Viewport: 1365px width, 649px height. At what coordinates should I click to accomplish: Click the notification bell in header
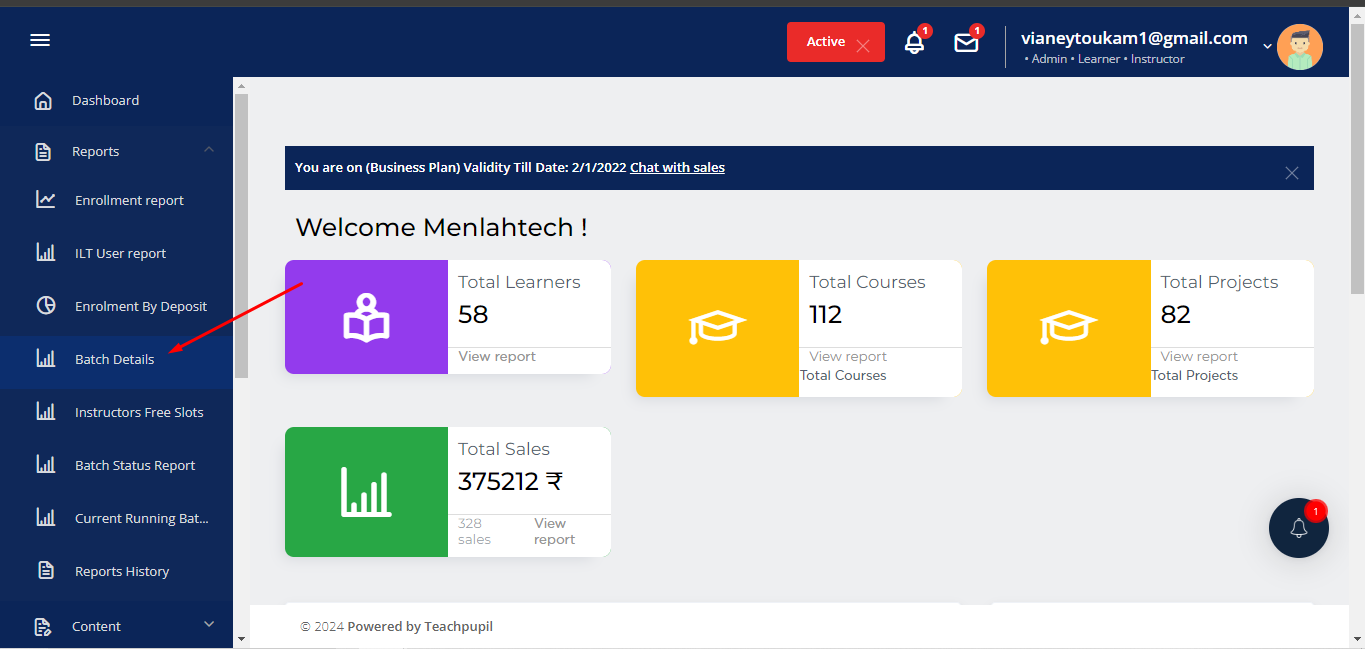pyautogui.click(x=914, y=43)
